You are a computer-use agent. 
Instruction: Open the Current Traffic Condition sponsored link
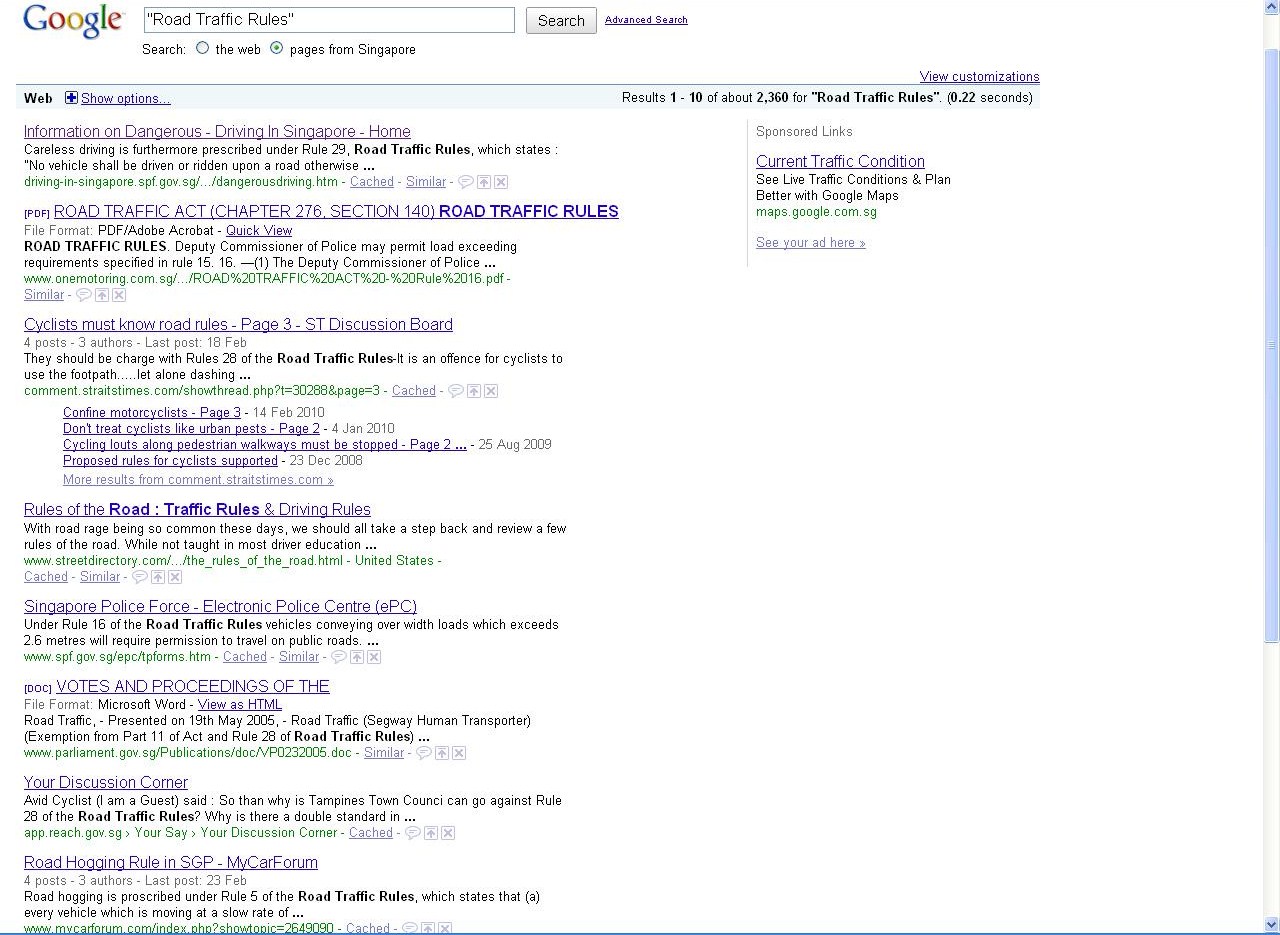coord(840,161)
